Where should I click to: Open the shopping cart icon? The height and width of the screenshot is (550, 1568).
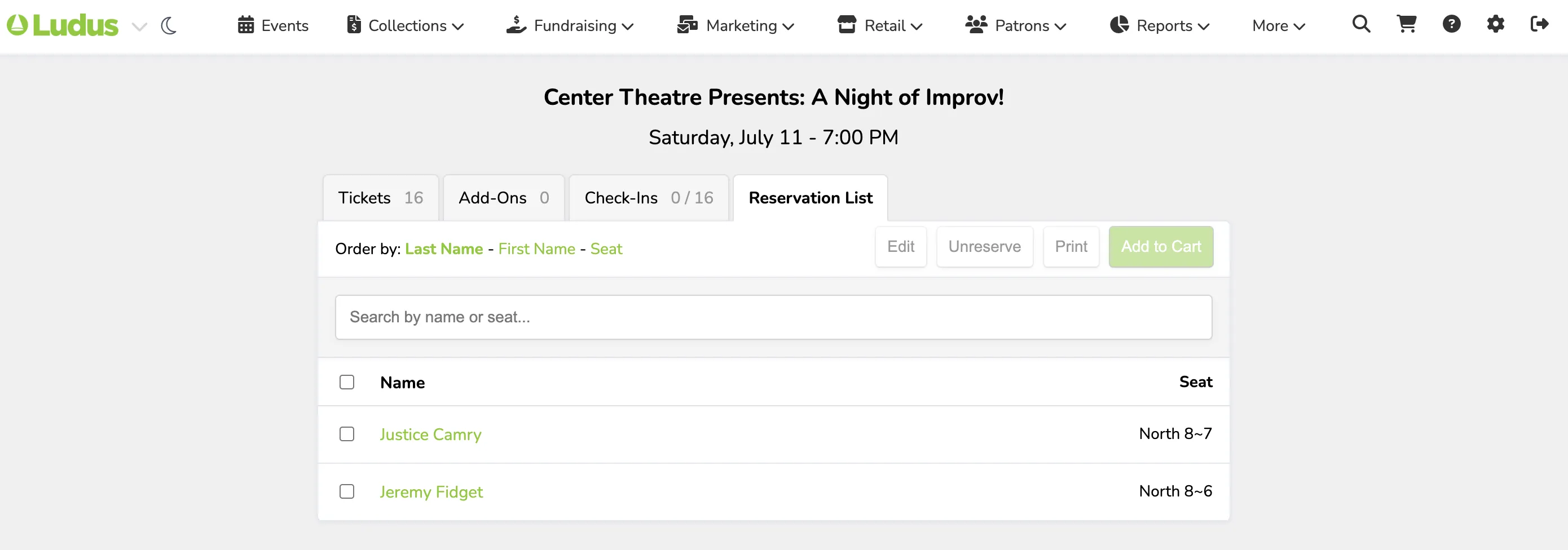(1407, 24)
